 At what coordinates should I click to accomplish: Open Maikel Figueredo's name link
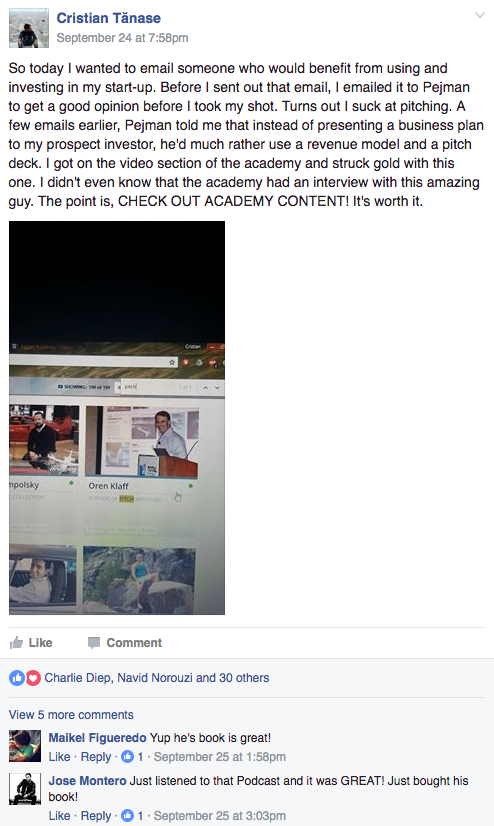coord(97,738)
